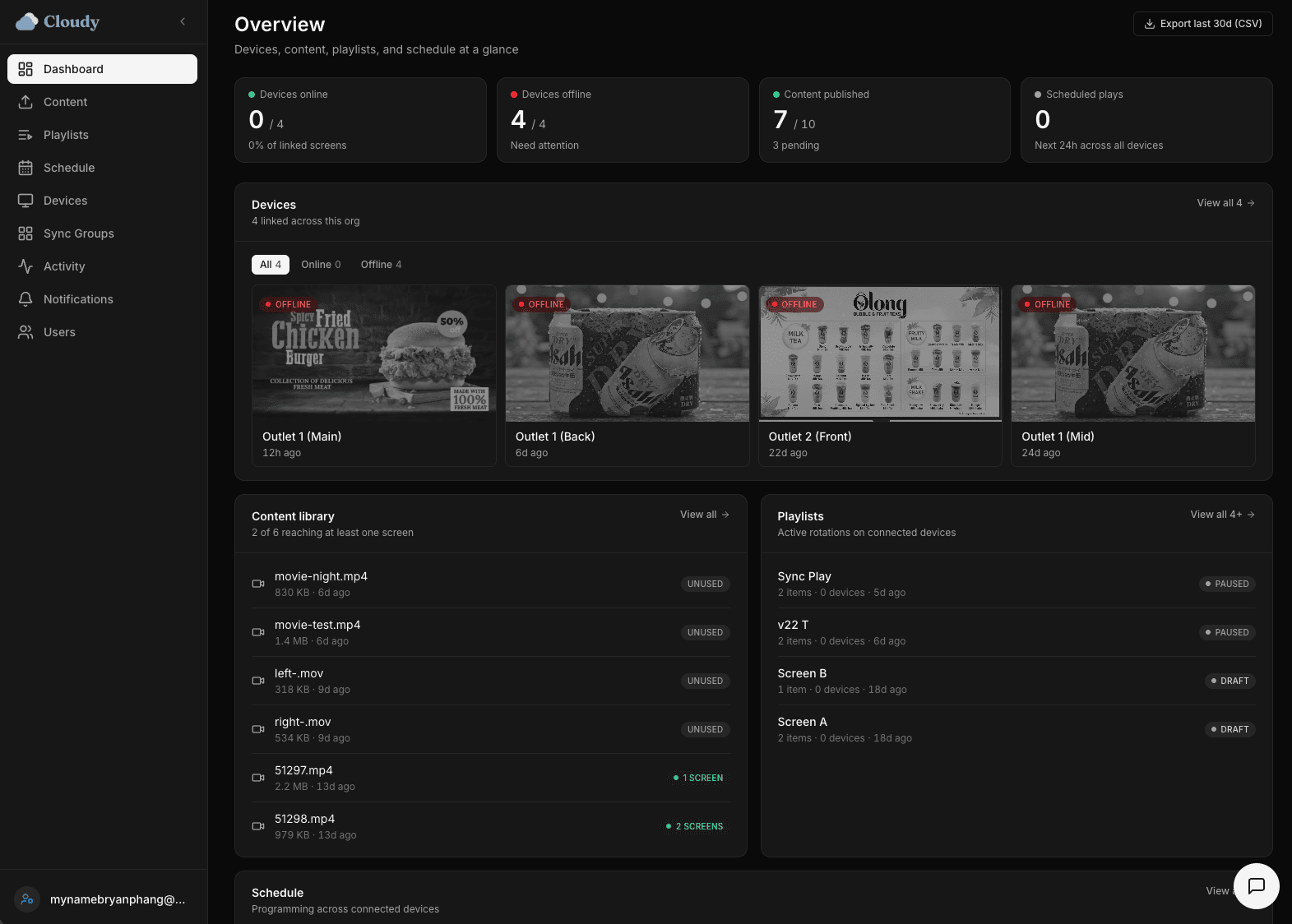The image size is (1292, 924).
Task: Open the Sync Play playlist
Action: tap(1016, 584)
